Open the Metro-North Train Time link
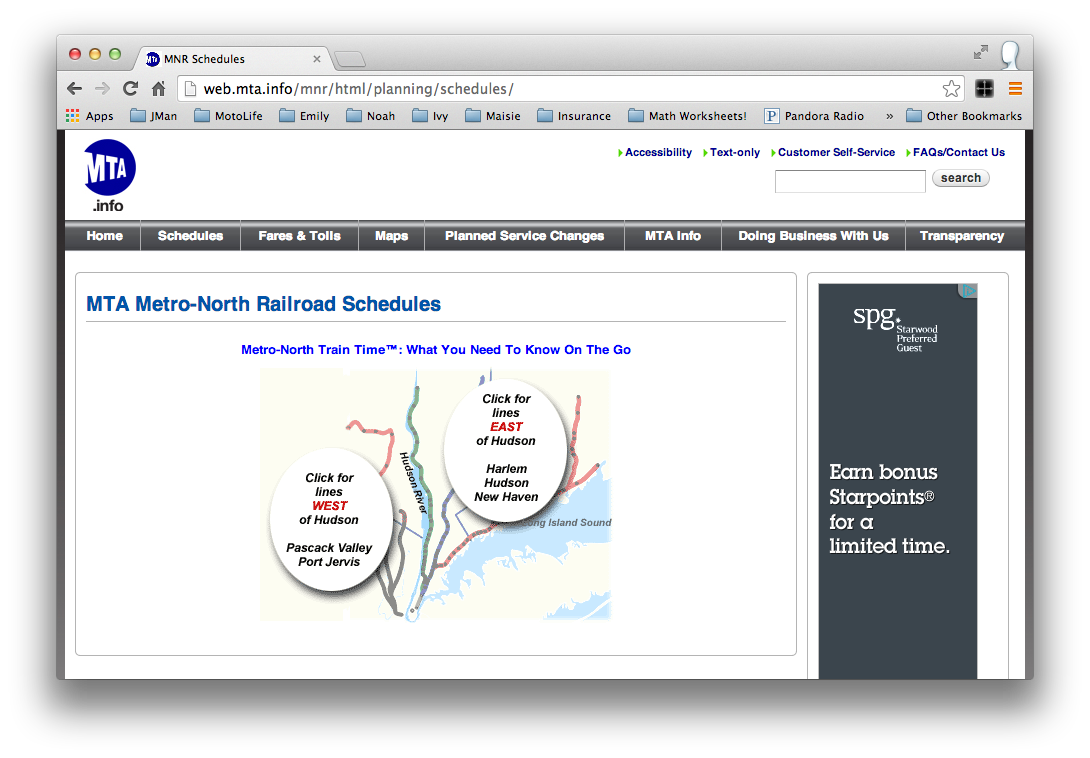 tap(436, 350)
